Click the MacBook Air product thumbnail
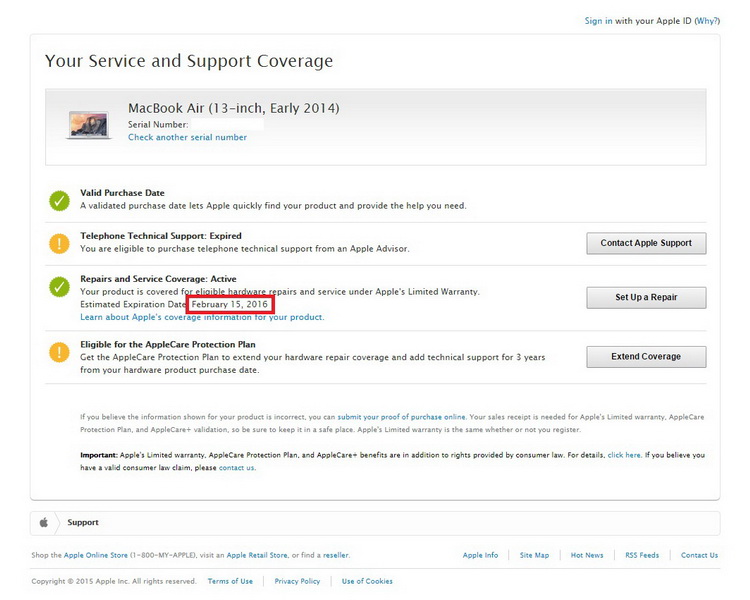The height and width of the screenshot is (600, 750). [x=90, y=123]
